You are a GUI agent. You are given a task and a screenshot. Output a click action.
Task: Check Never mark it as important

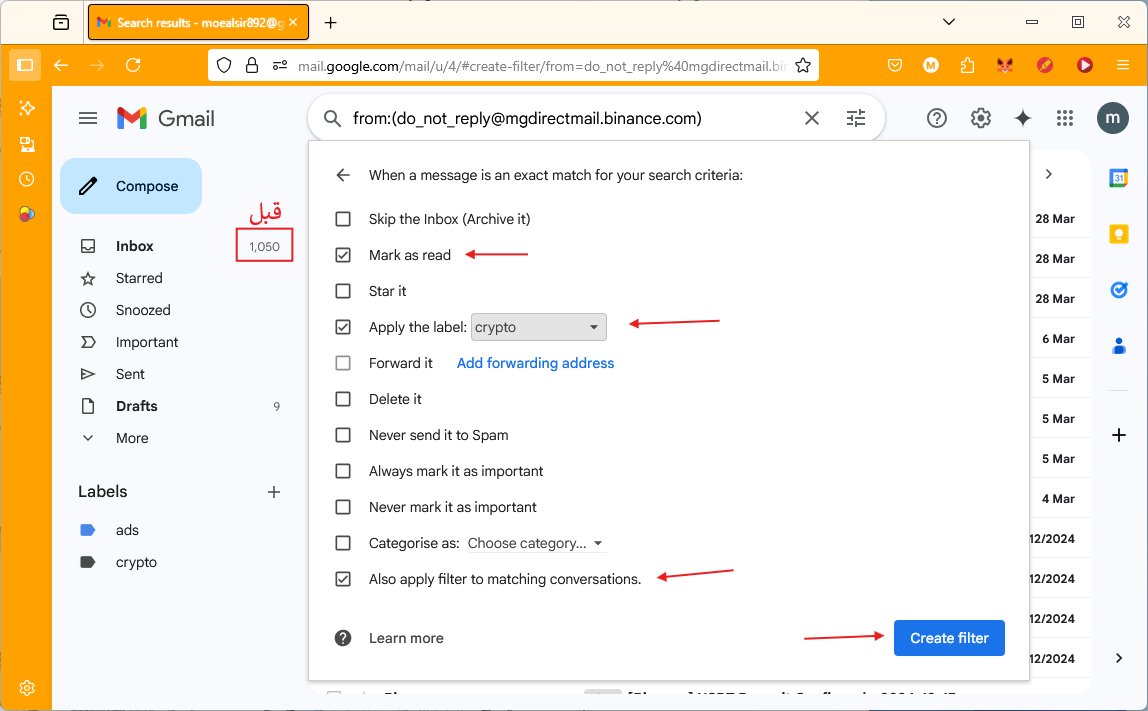coord(343,507)
